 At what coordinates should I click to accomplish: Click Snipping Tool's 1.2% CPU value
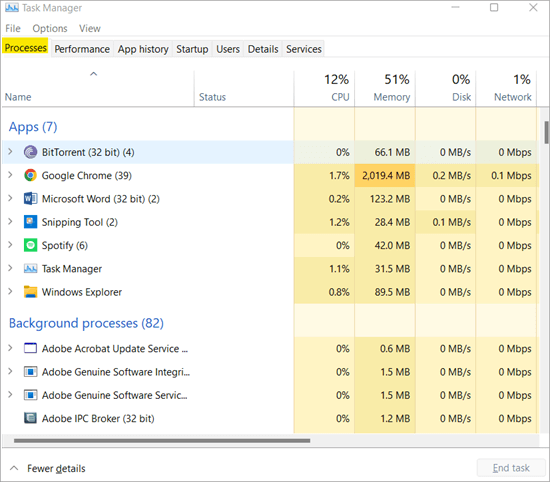[339, 222]
